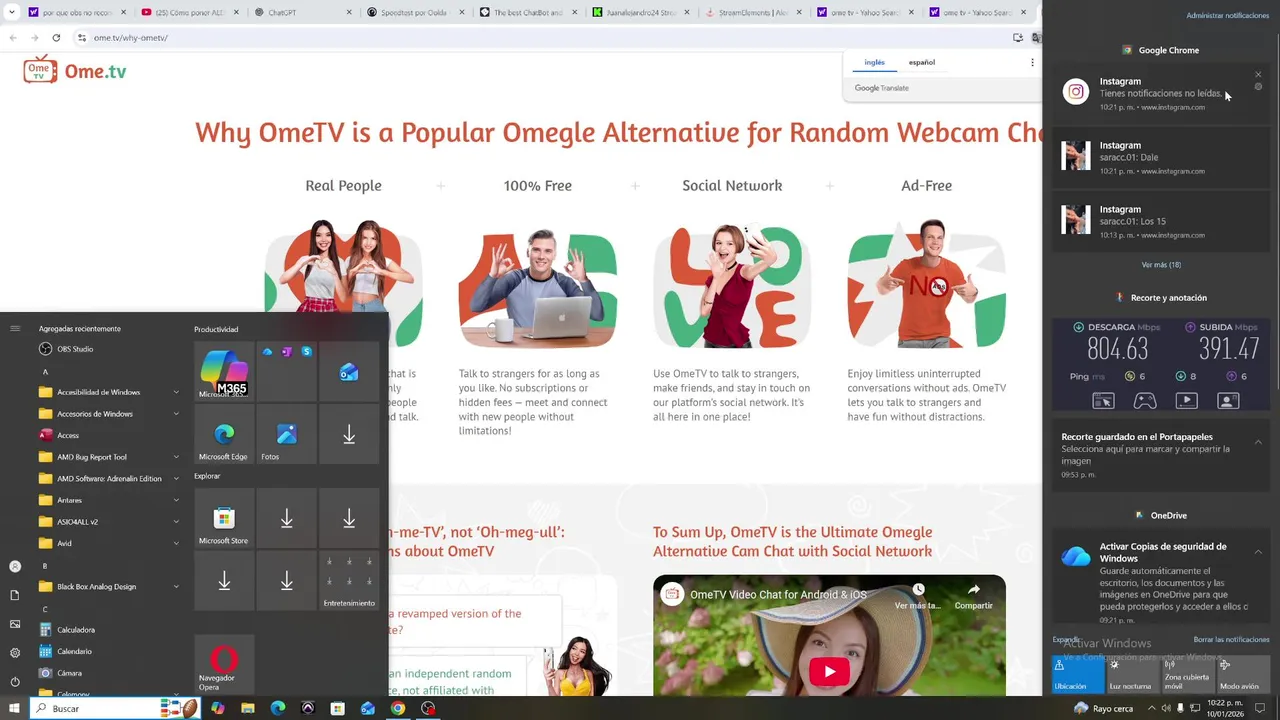Open Pictures icon in Start sidebar
This screenshot has height=720, width=1280.
[15, 624]
